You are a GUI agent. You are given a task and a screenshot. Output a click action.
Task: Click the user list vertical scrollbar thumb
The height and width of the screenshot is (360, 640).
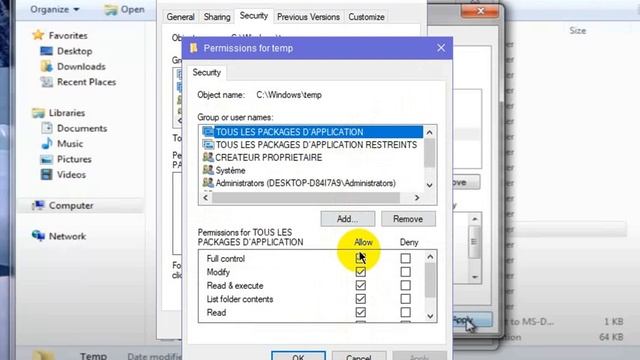click(429, 153)
